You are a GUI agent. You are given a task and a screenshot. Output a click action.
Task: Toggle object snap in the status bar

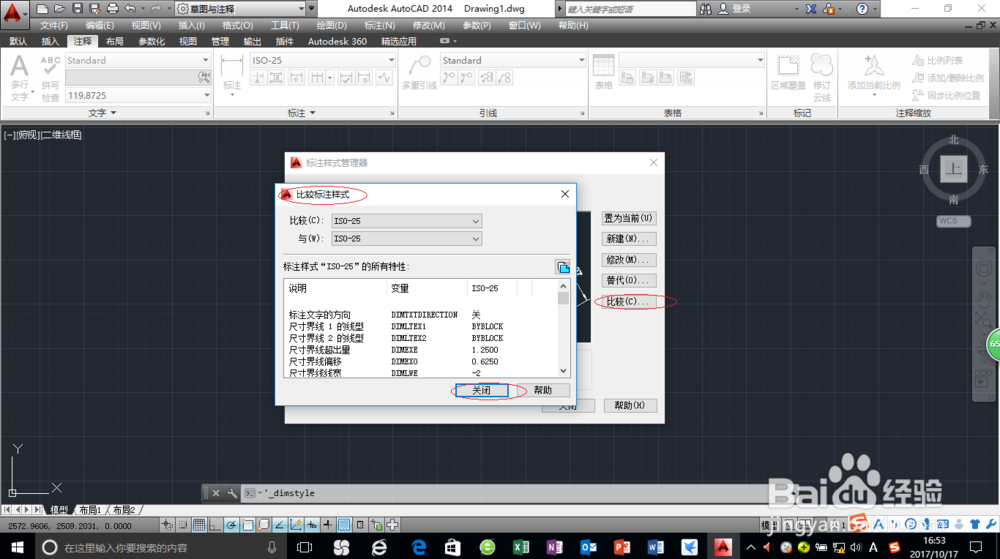(247, 525)
